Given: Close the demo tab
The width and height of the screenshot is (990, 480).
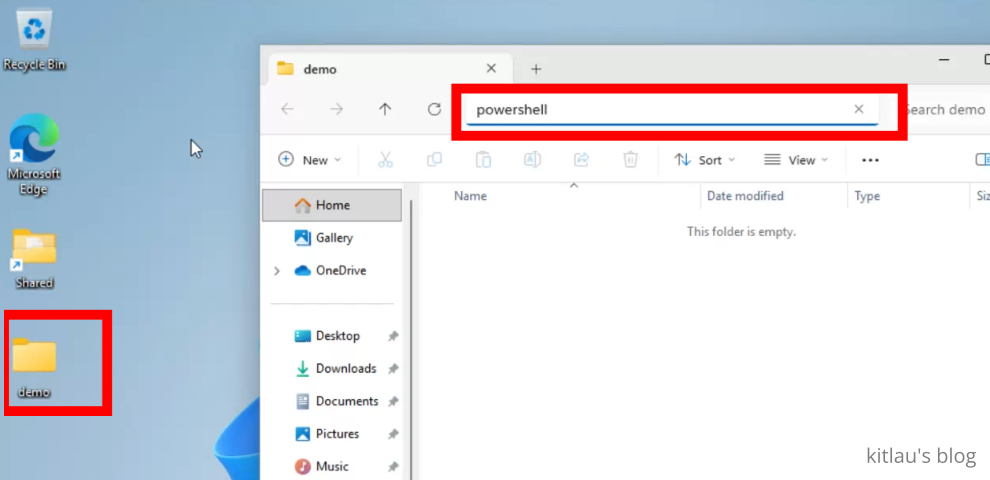Looking at the screenshot, I should pyautogui.click(x=491, y=69).
